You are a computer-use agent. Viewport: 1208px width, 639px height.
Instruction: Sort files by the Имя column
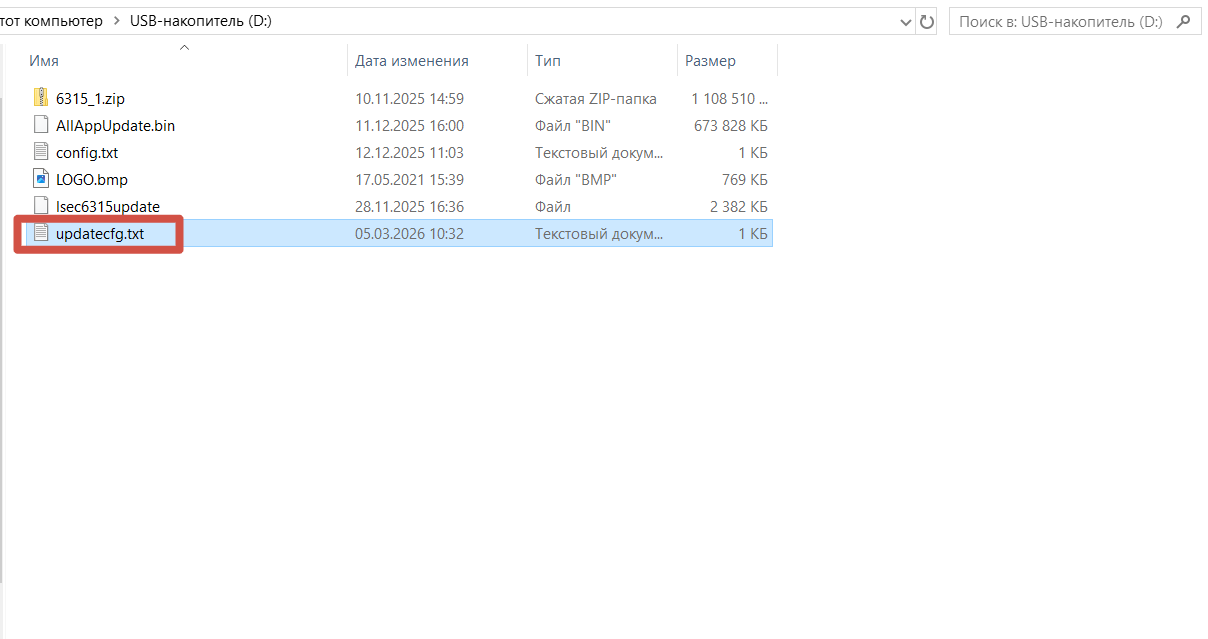click(x=44, y=61)
